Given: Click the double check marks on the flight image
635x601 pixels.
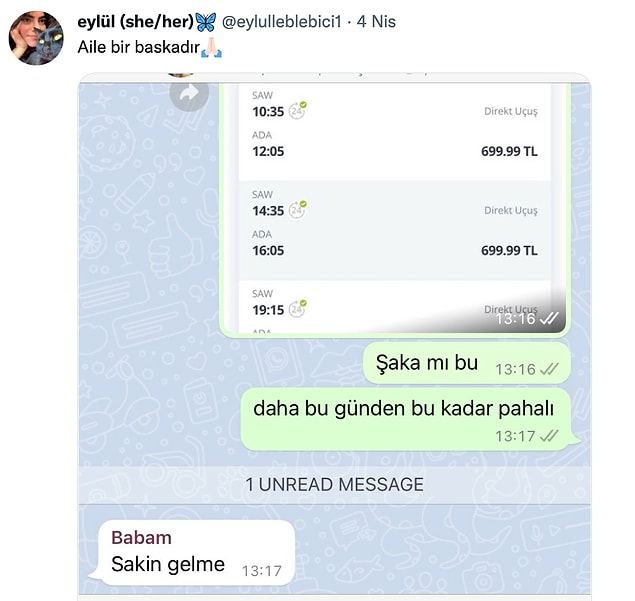Looking at the screenshot, I should 549,319.
